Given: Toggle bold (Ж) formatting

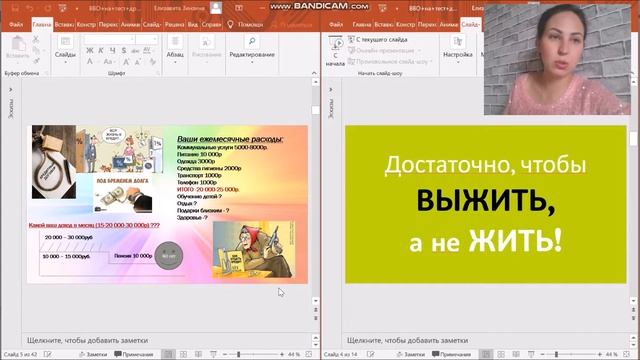Looking at the screenshot, I should pyautogui.click(x=90, y=51).
